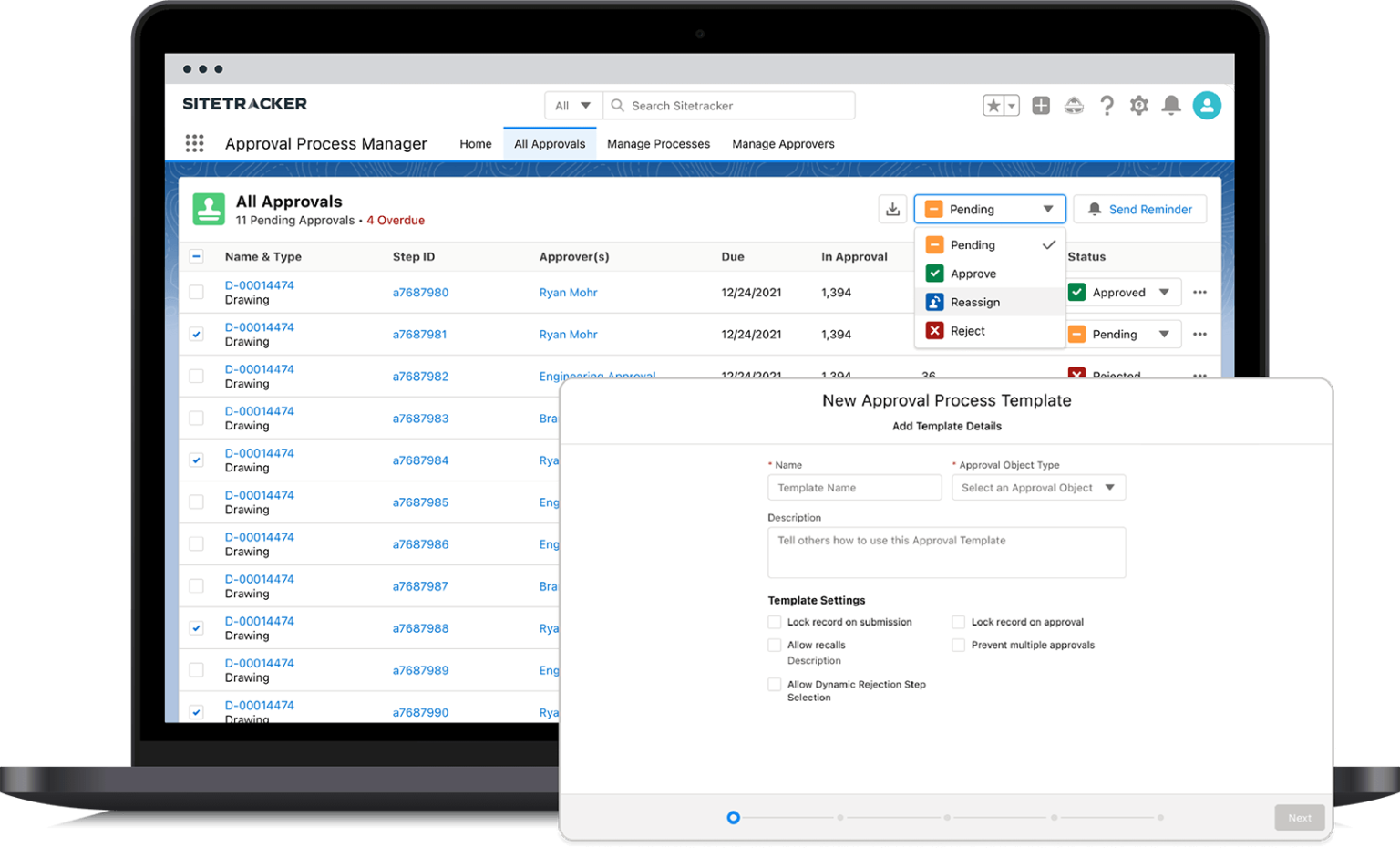Enable Lock record on submission
Image resolution: width=1400 pixels, height=848 pixels.
[775, 622]
